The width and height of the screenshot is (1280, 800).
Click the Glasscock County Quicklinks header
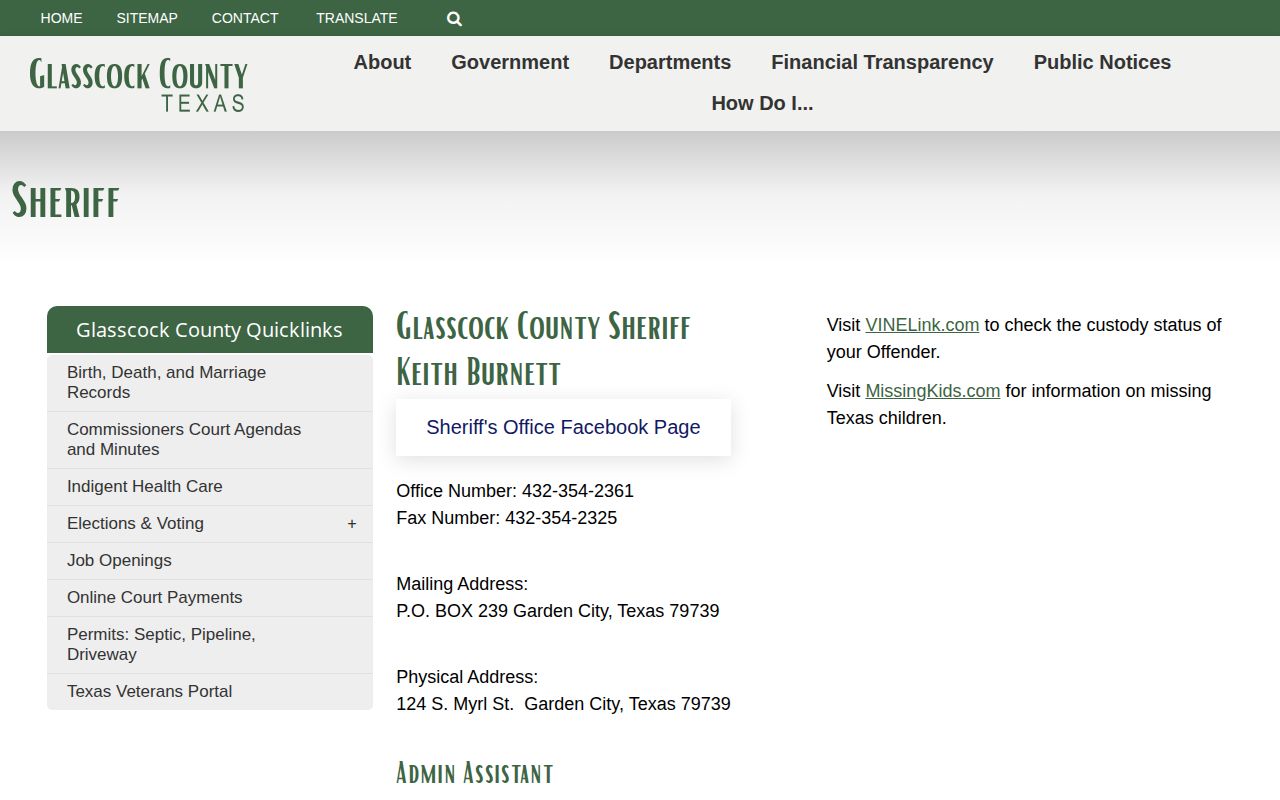coord(210,330)
